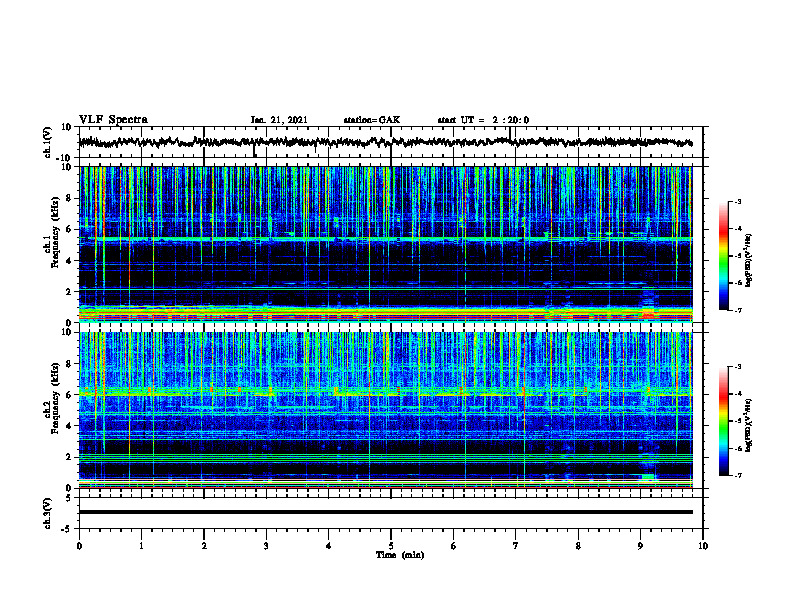Click the "-5" tick on ch.3(V) axis
Image resolution: width=792 pixels, height=612 pixels.
67,529
